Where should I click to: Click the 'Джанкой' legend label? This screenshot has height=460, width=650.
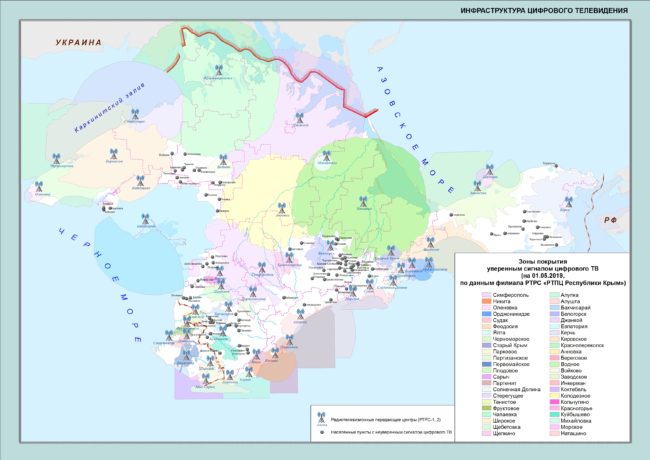pos(571,320)
